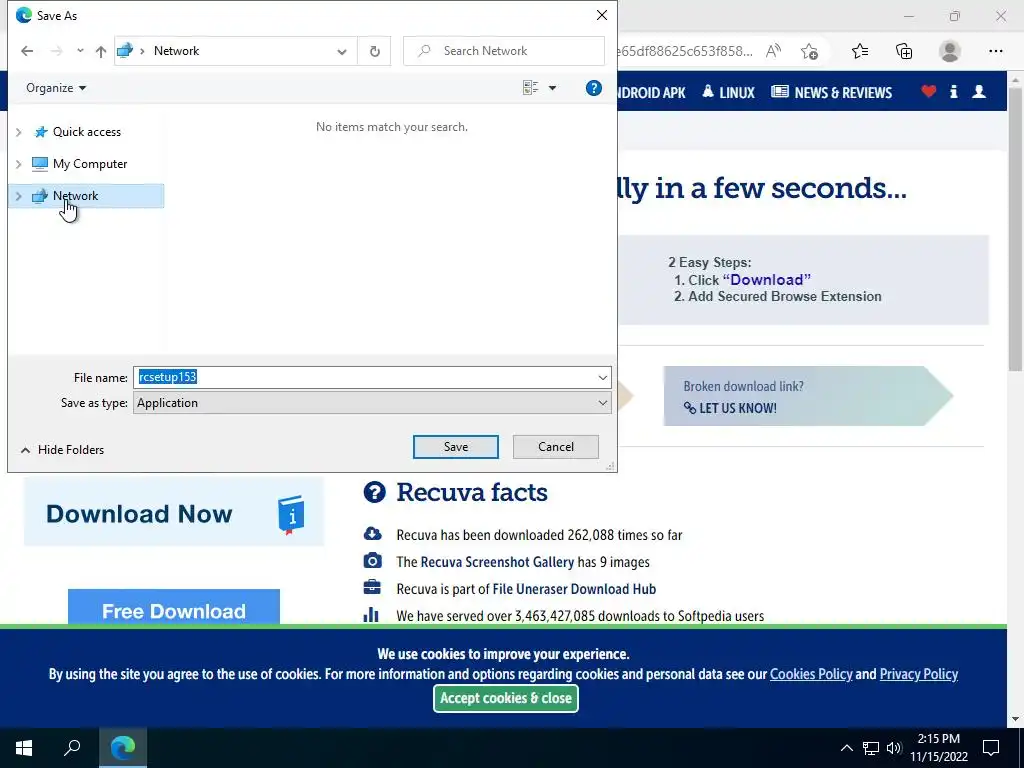The width and height of the screenshot is (1024, 768).
Task: Open the Privacy Policy link
Action: pos(918,674)
